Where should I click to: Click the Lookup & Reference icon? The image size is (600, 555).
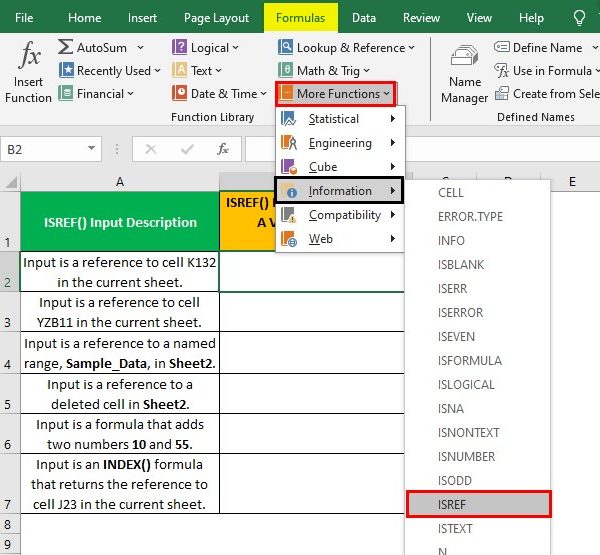coord(285,47)
